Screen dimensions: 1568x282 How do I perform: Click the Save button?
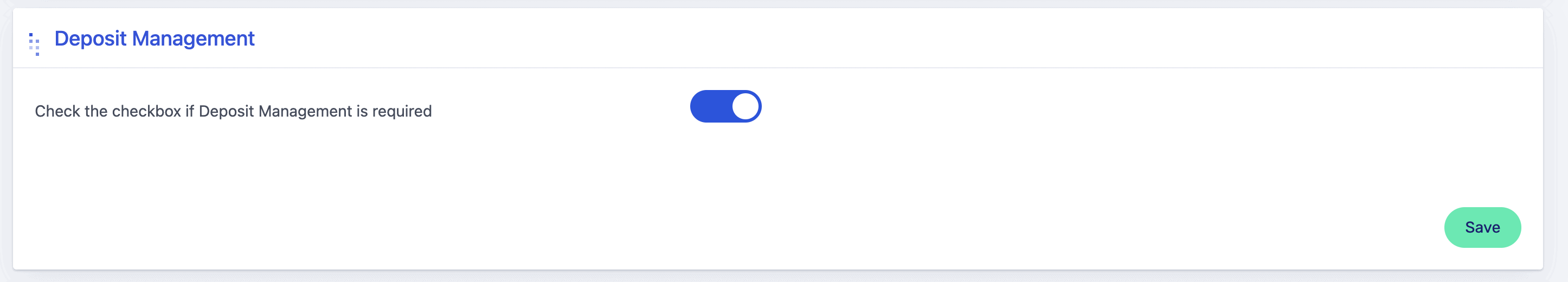[x=1482, y=227]
